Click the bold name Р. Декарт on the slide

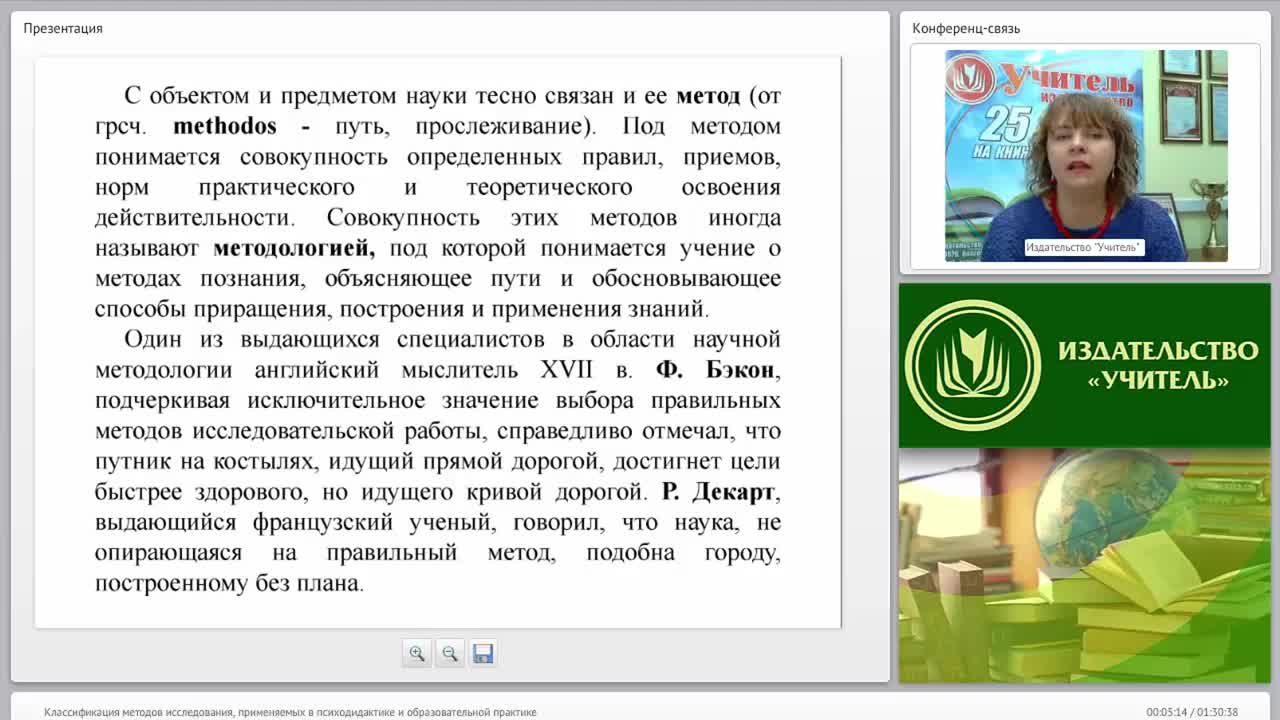pyautogui.click(x=718, y=492)
